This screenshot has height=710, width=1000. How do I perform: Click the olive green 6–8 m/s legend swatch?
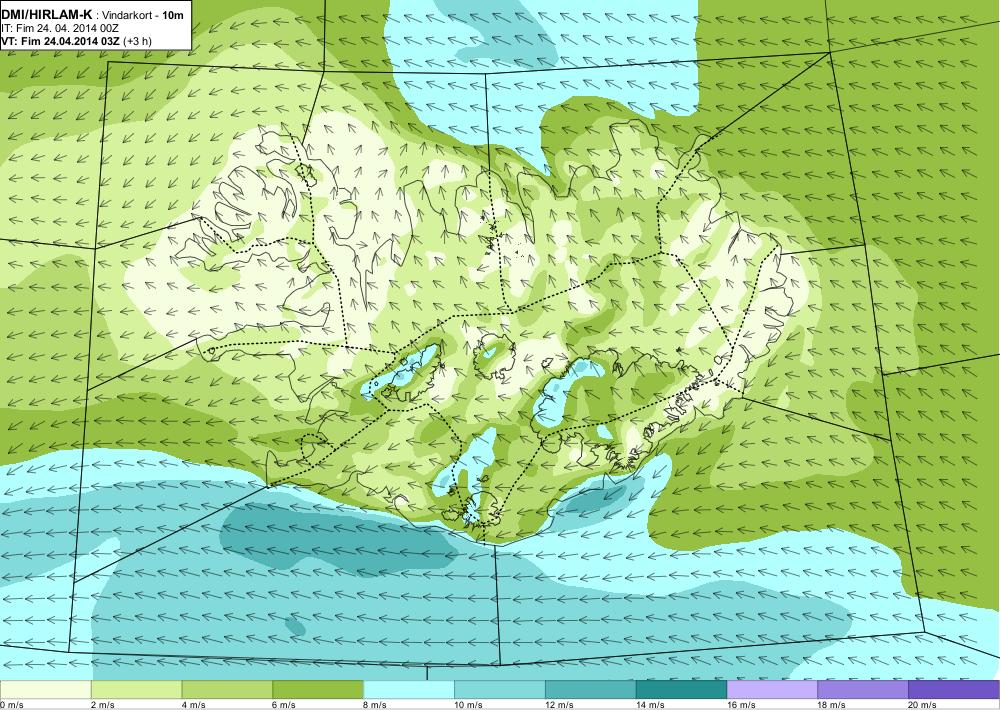318,690
